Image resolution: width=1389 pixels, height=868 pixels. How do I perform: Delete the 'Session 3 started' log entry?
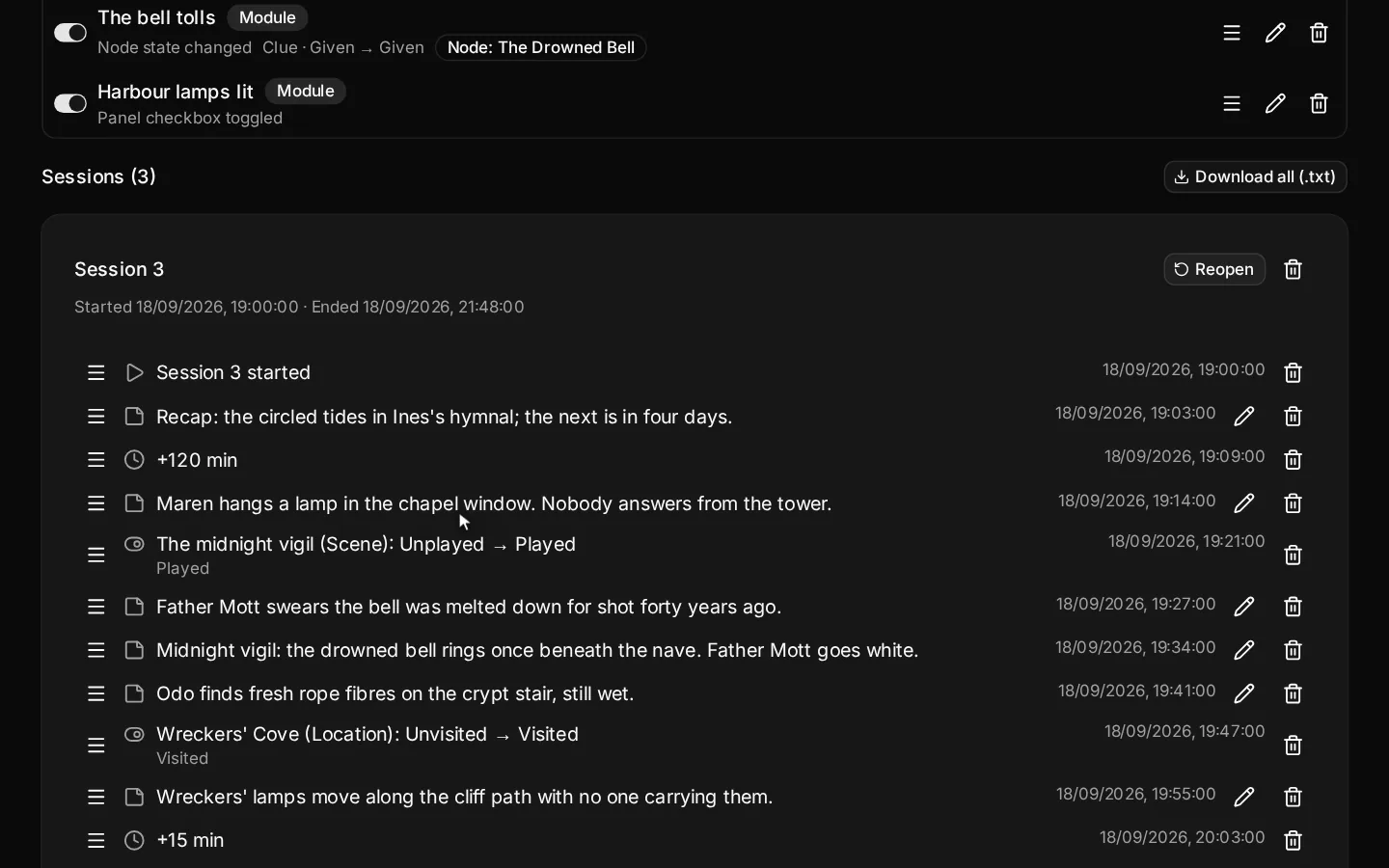tap(1294, 372)
